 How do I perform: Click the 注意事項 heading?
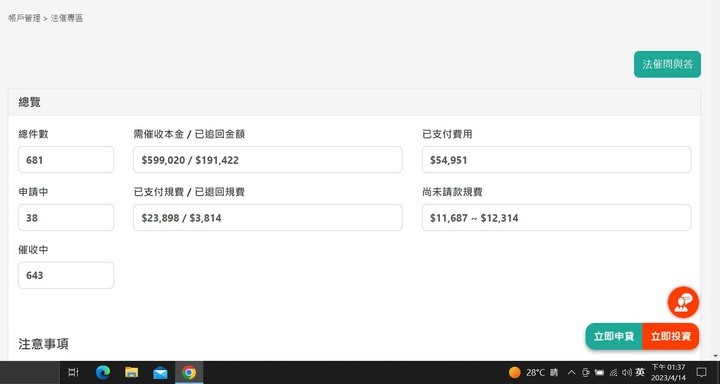[x=44, y=344]
